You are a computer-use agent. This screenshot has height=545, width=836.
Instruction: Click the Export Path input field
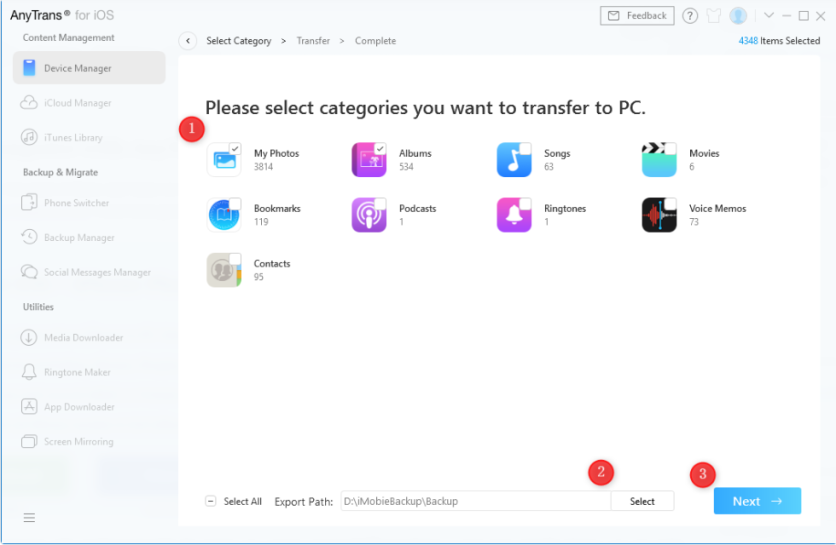pyautogui.click(x=476, y=501)
